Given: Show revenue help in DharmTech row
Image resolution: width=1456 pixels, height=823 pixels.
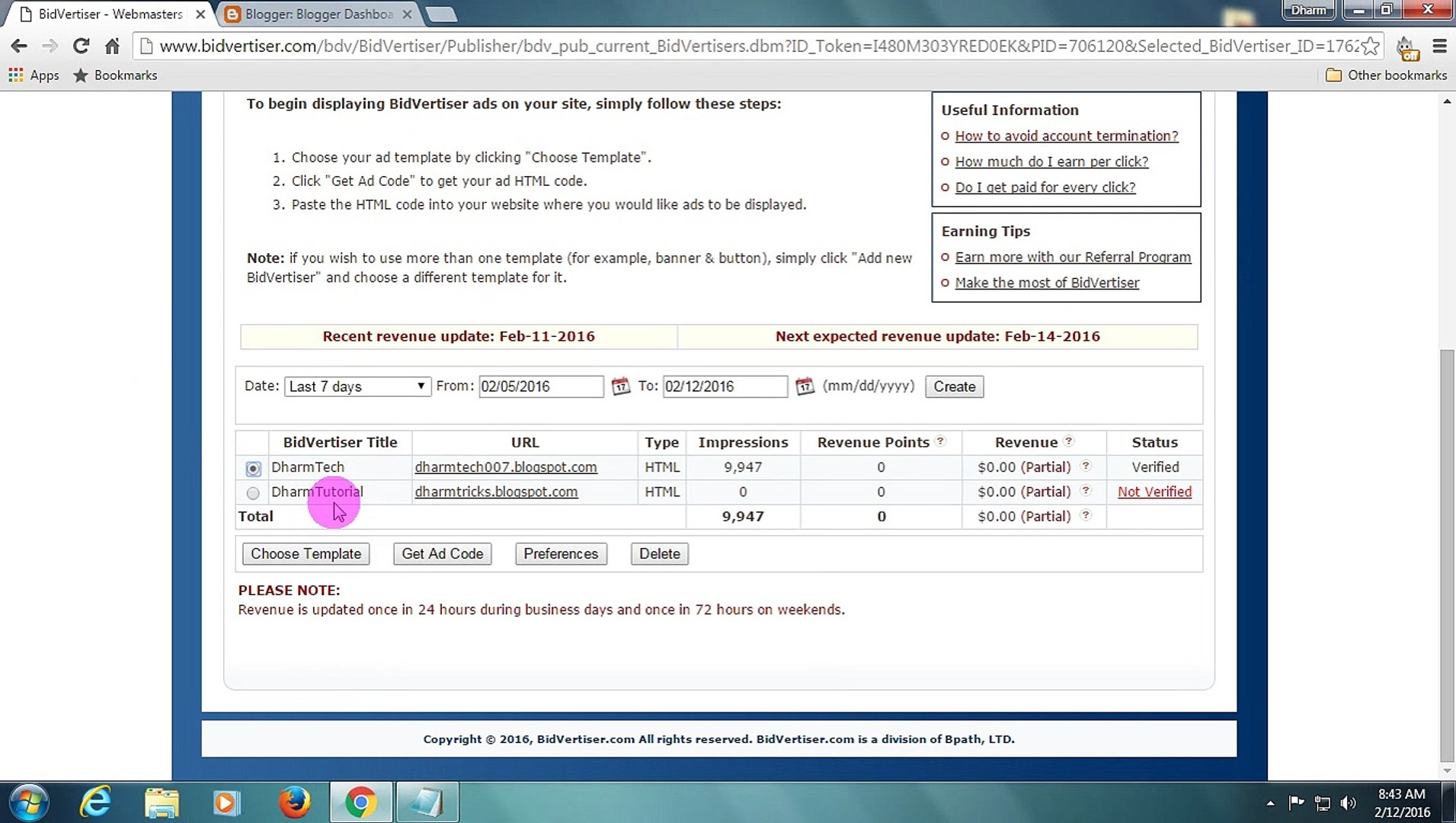Looking at the screenshot, I should pyautogui.click(x=1086, y=466).
